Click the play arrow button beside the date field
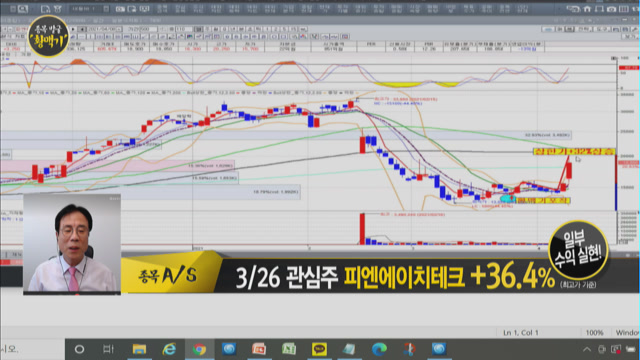Viewport: 640px width, 360px height. [x=73, y=29]
